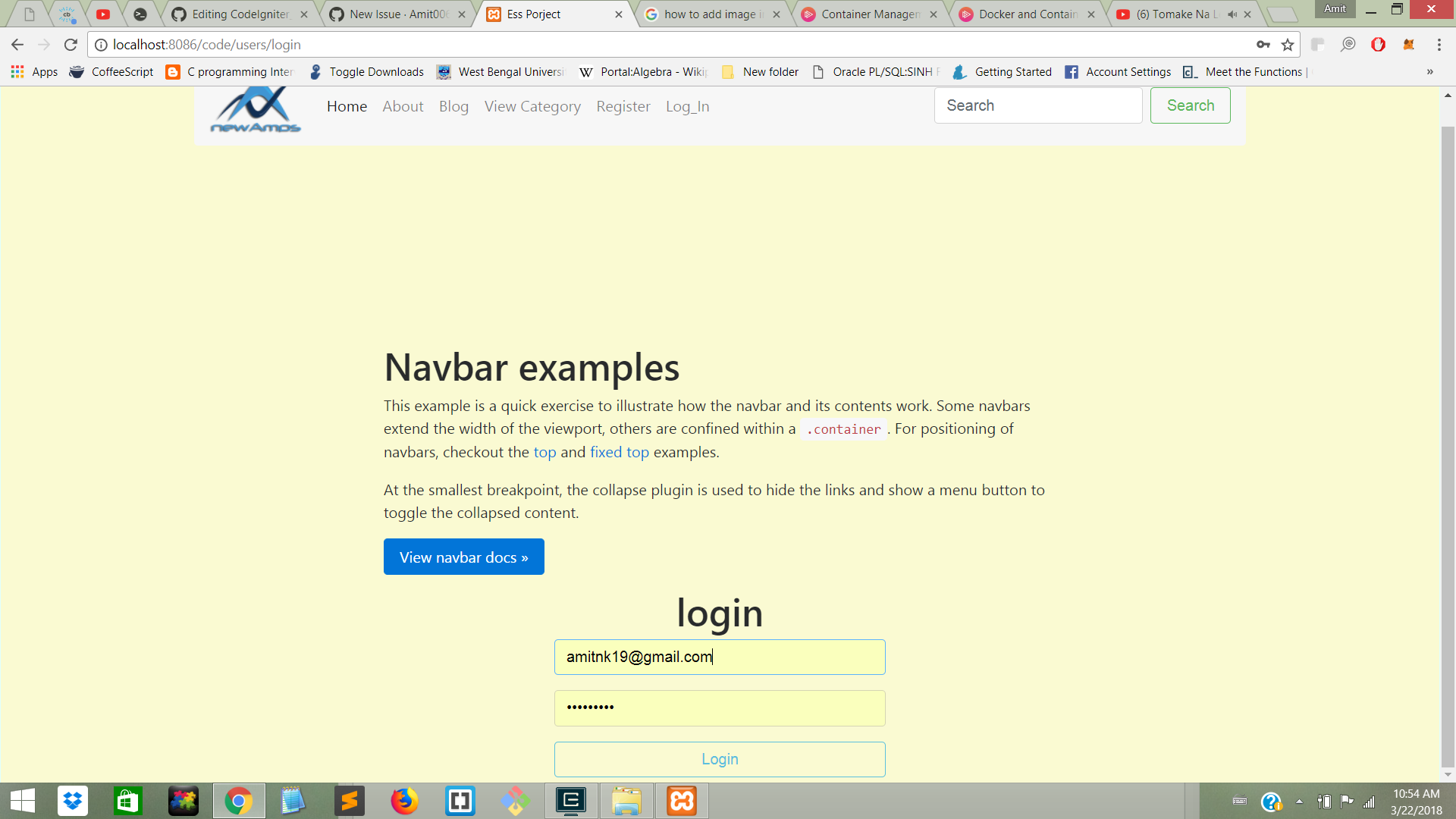Screen dimensions: 1456x819
Task: Expand hidden bookmarks with the chevron
Action: coord(1429,72)
